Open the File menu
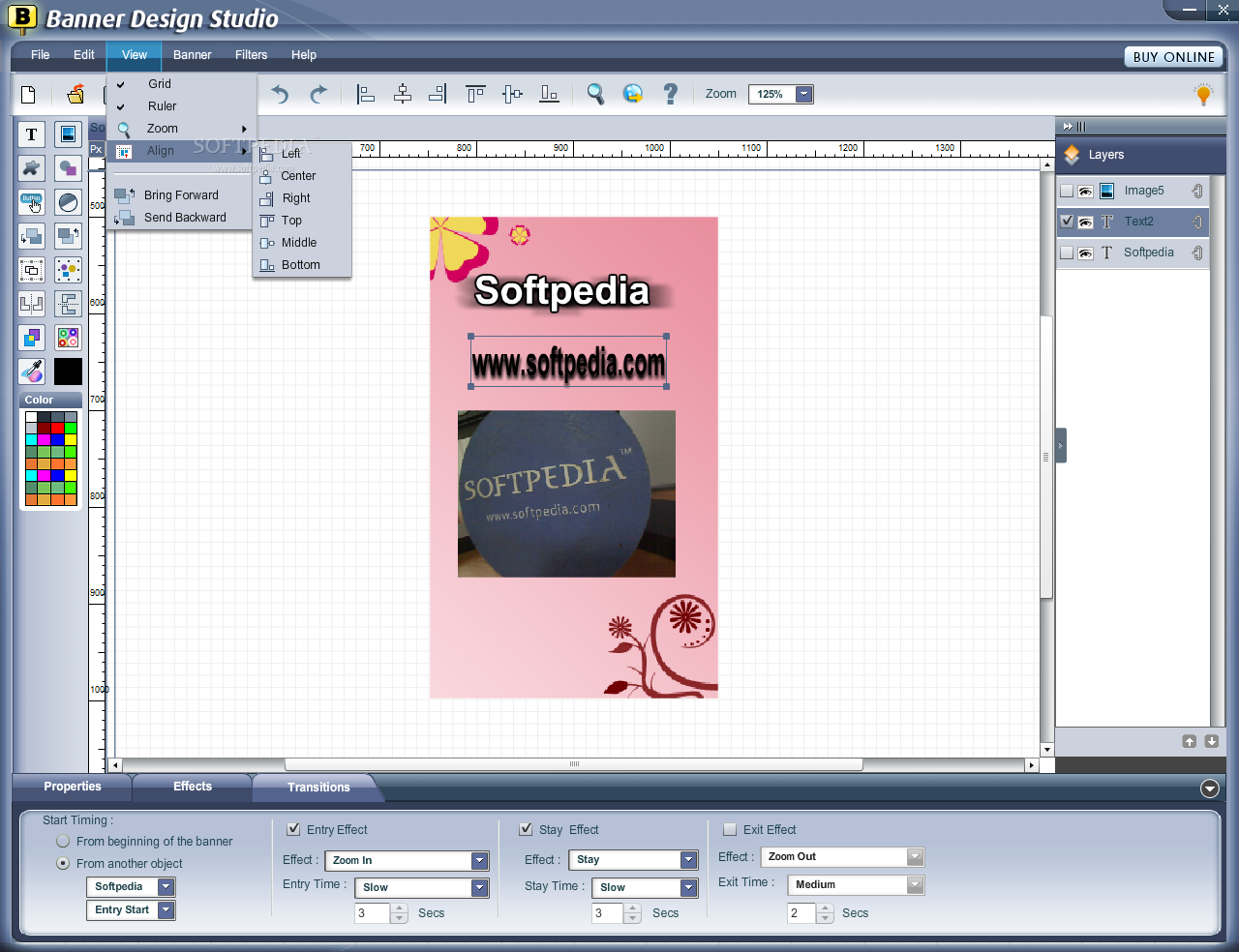 click(41, 54)
